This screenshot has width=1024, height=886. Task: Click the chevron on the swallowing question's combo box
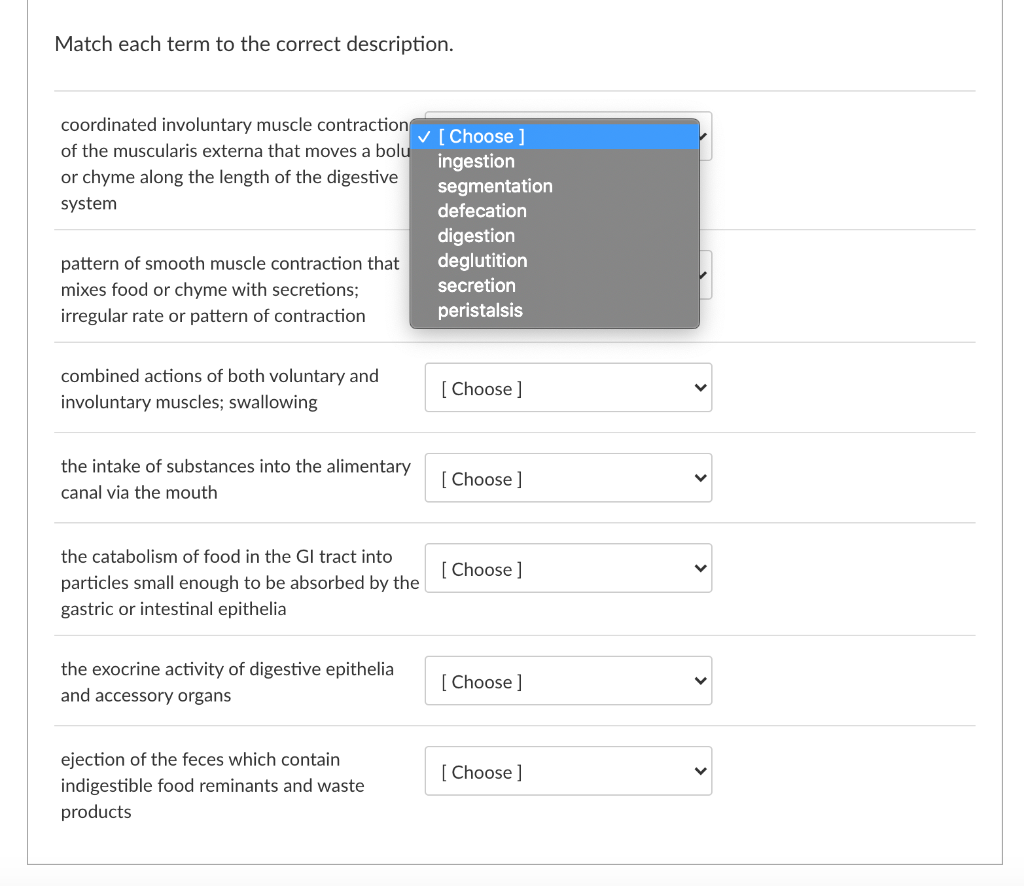(699, 388)
